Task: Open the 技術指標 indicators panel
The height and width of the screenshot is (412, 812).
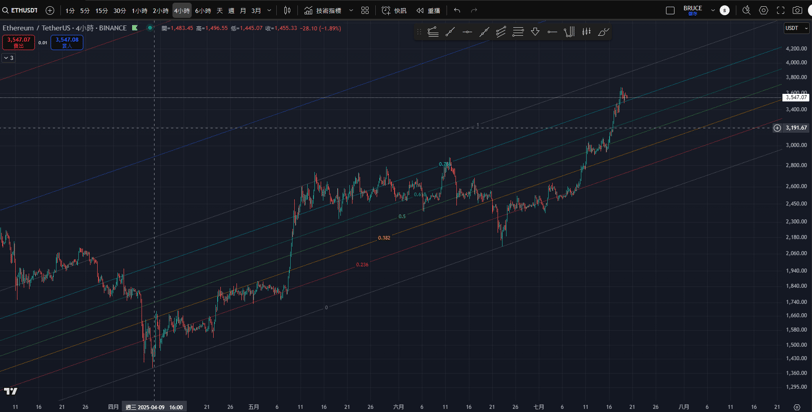Action: pos(323,10)
